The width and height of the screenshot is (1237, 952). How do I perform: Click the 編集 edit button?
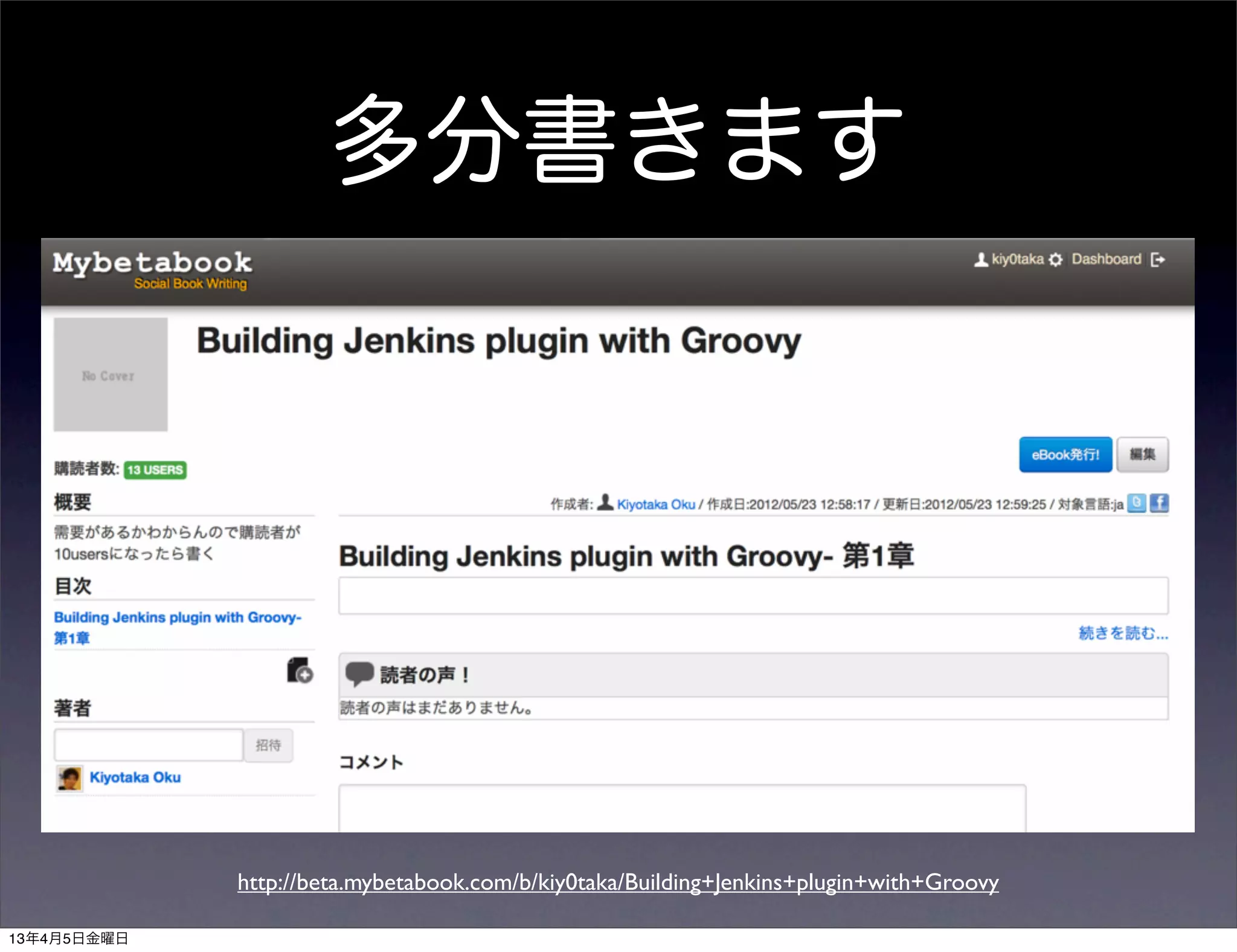(1142, 454)
